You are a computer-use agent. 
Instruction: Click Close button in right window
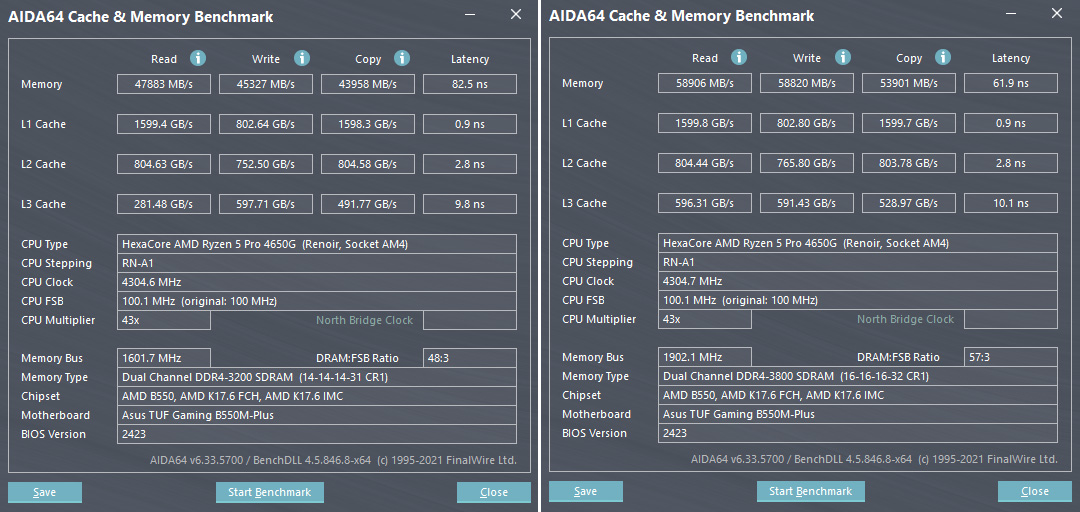pyautogui.click(x=1035, y=491)
